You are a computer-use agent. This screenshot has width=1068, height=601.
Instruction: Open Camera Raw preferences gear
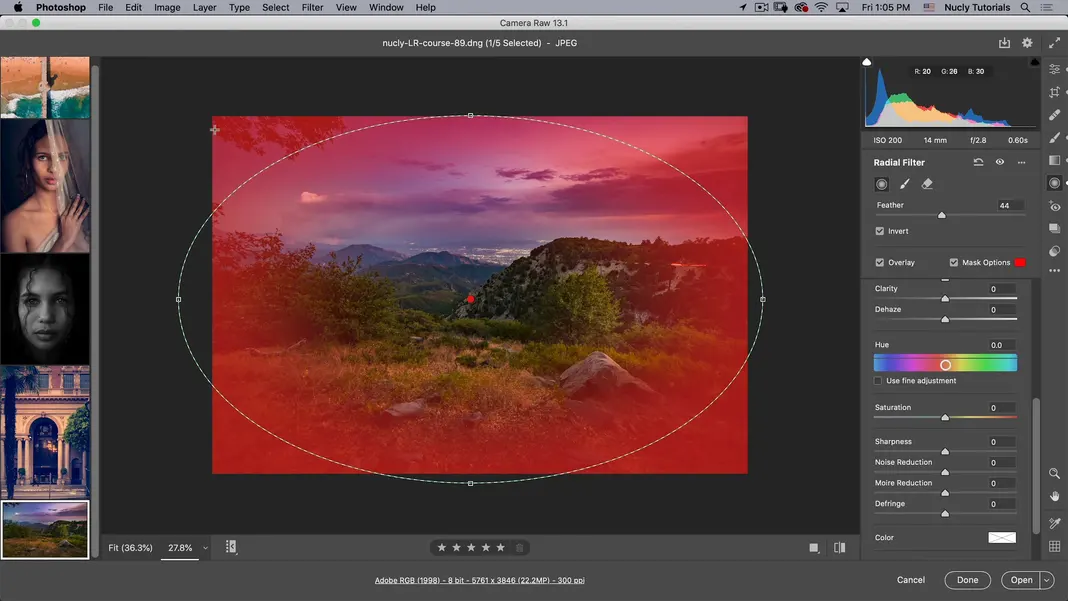pyautogui.click(x=1027, y=43)
